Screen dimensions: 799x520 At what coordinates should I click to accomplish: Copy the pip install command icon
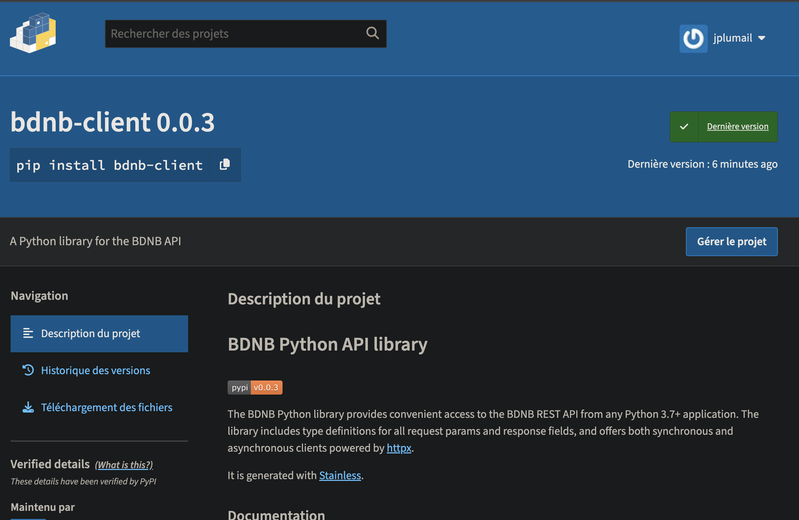click(225, 165)
